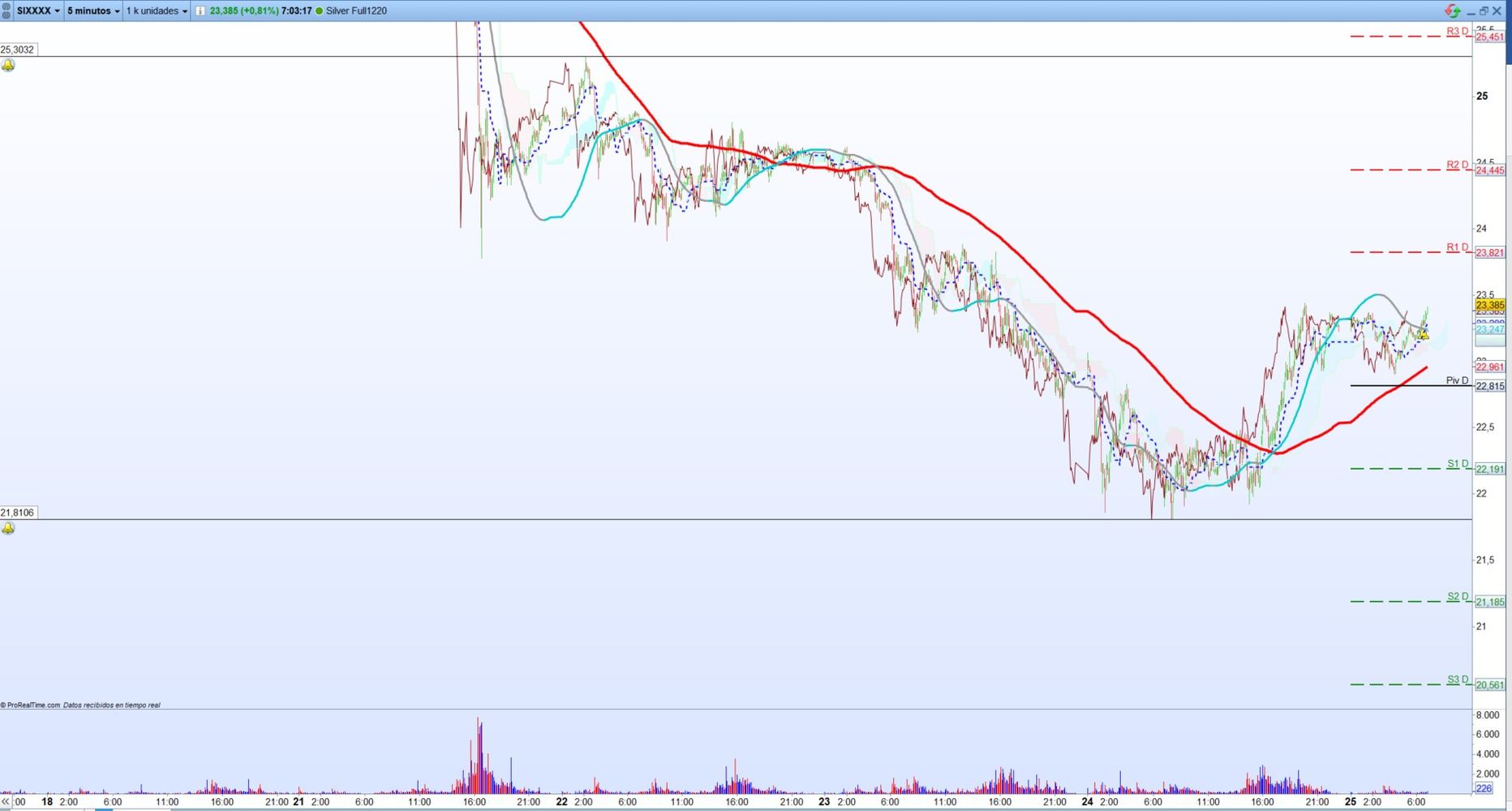This screenshot has width=1512, height=811.
Task: Click the yellow 23,385 current price tag
Action: (x=1490, y=306)
